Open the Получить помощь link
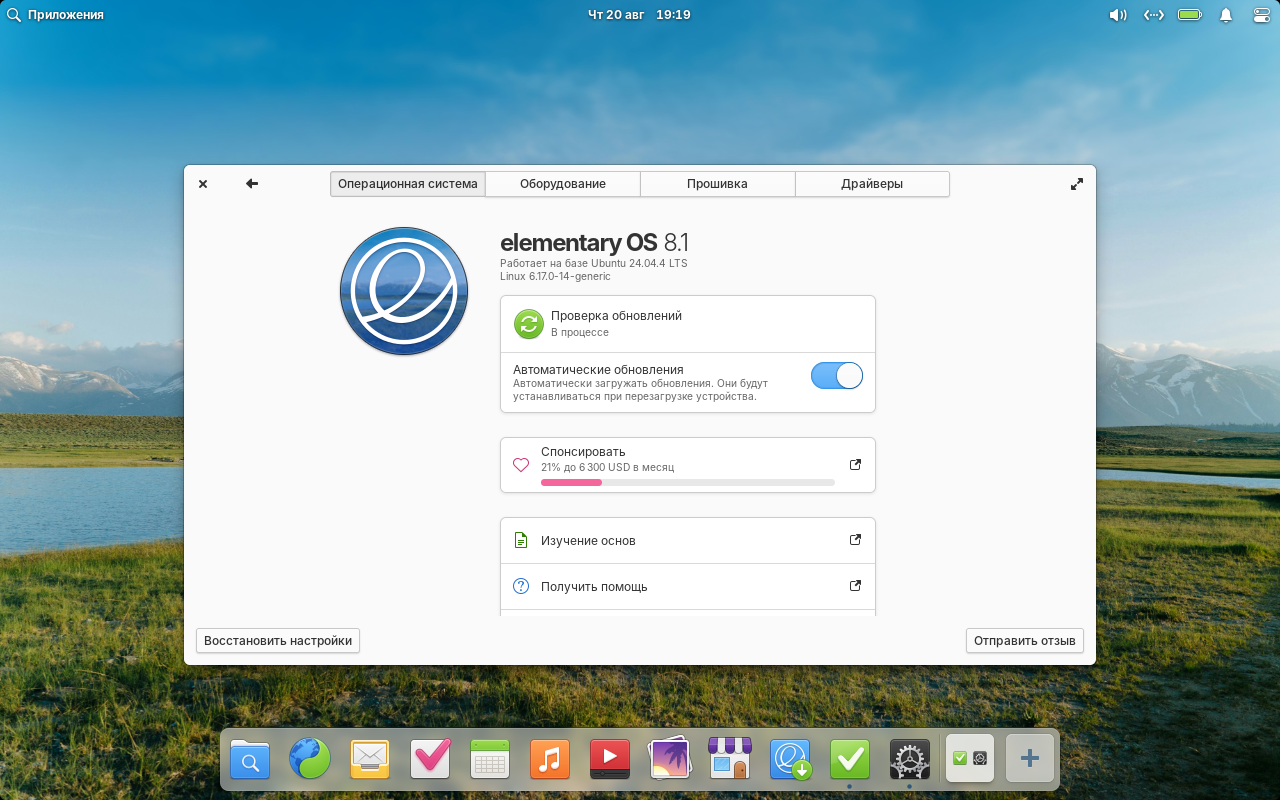The image size is (1280, 800). (x=688, y=587)
